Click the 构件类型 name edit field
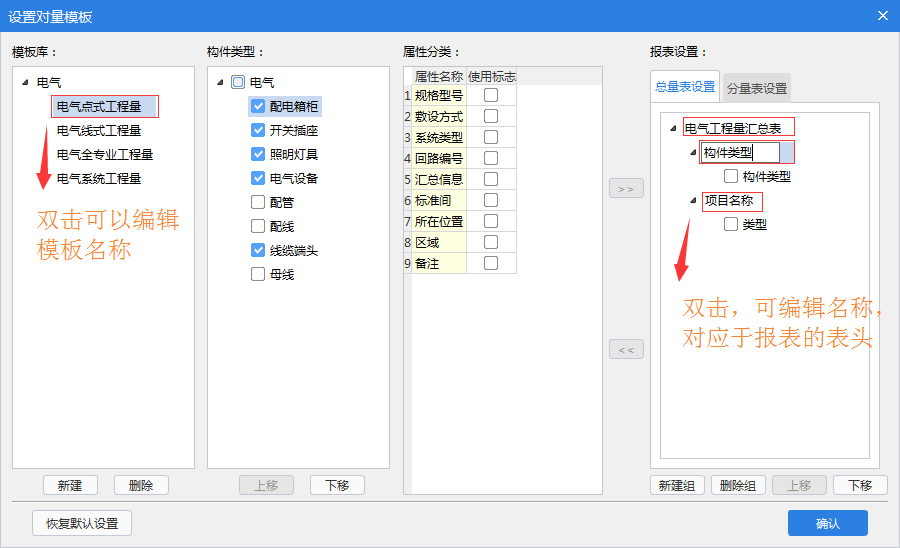Image resolution: width=900 pixels, height=548 pixels. pos(738,152)
